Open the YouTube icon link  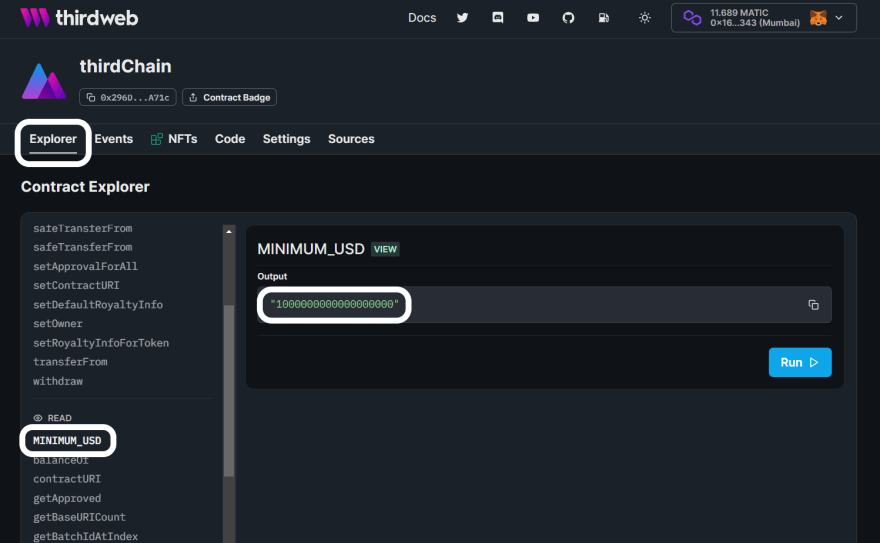[533, 18]
